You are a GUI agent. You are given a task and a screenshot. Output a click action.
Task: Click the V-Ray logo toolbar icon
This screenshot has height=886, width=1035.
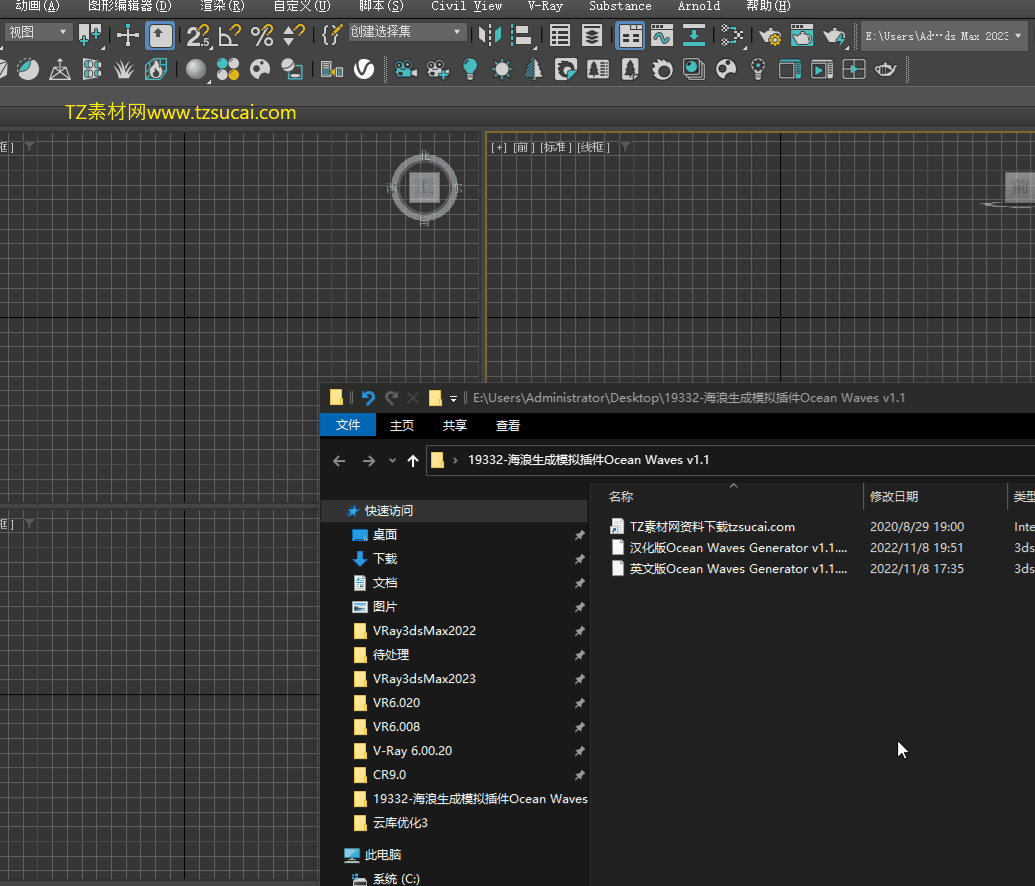[364, 69]
